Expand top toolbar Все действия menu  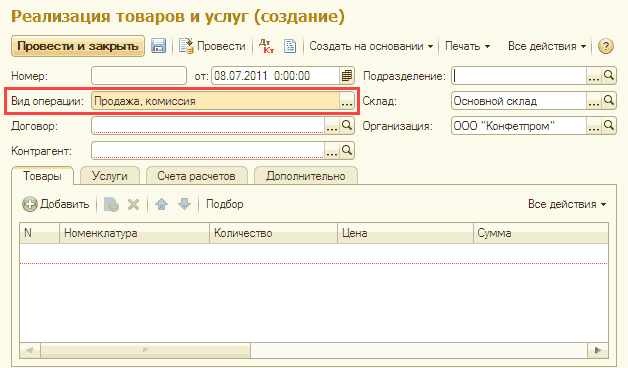[547, 46]
